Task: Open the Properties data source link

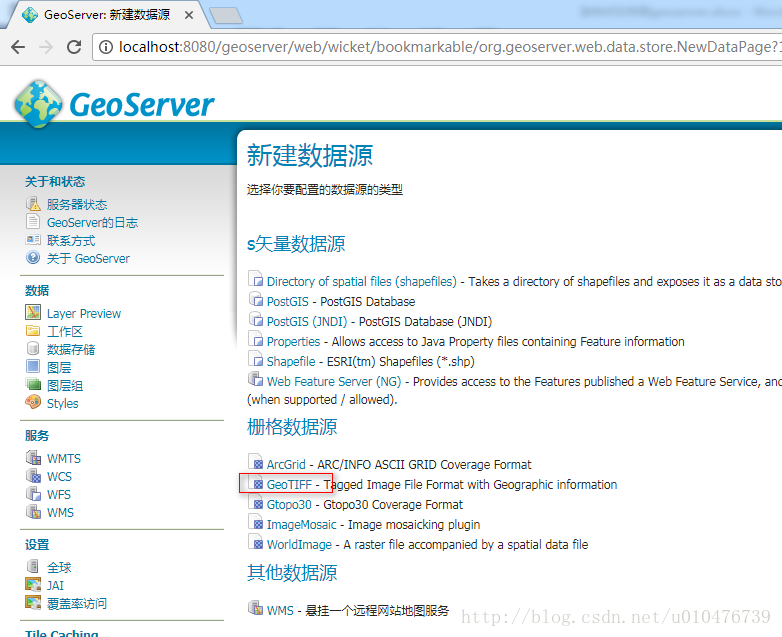Action: pyautogui.click(x=293, y=342)
